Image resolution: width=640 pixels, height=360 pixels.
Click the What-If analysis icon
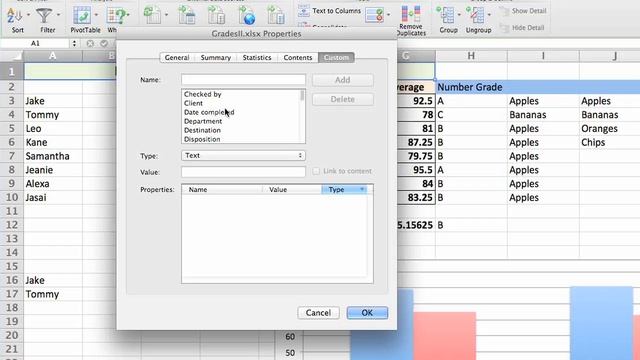tap(116, 16)
